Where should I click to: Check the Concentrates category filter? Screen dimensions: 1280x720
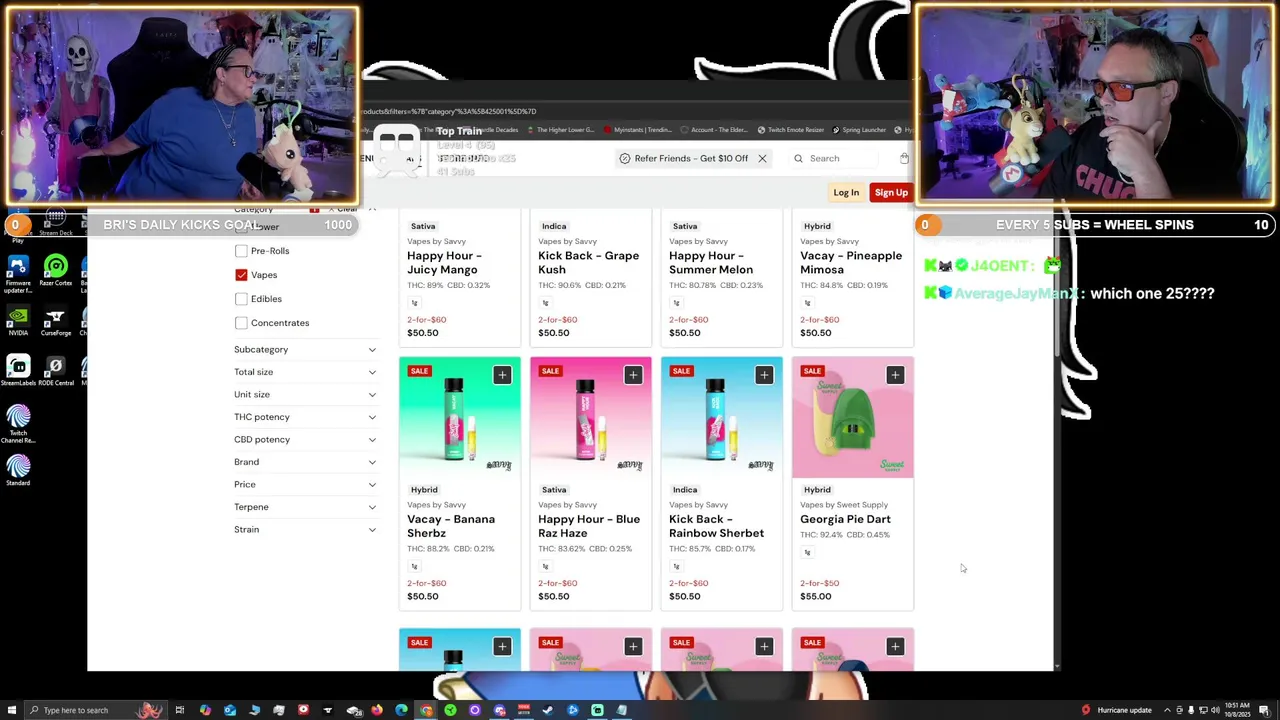[x=241, y=323]
